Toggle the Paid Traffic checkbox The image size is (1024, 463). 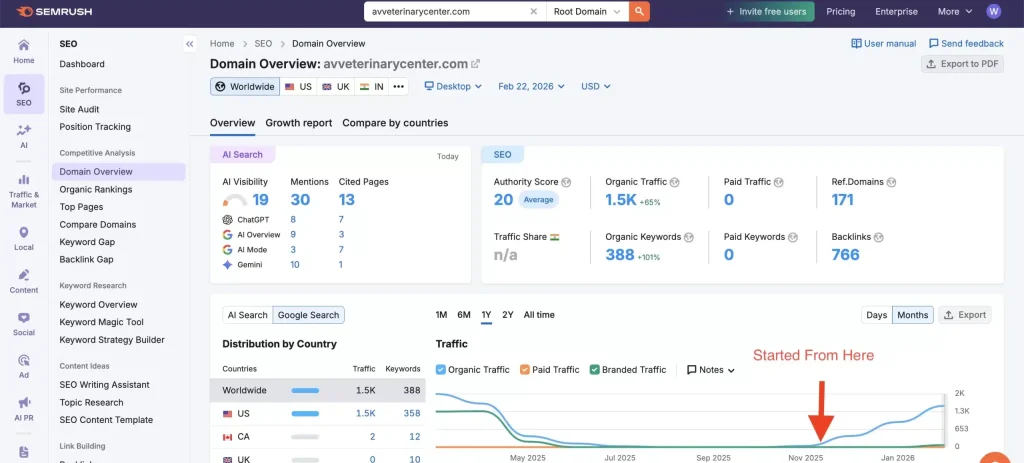click(524, 370)
